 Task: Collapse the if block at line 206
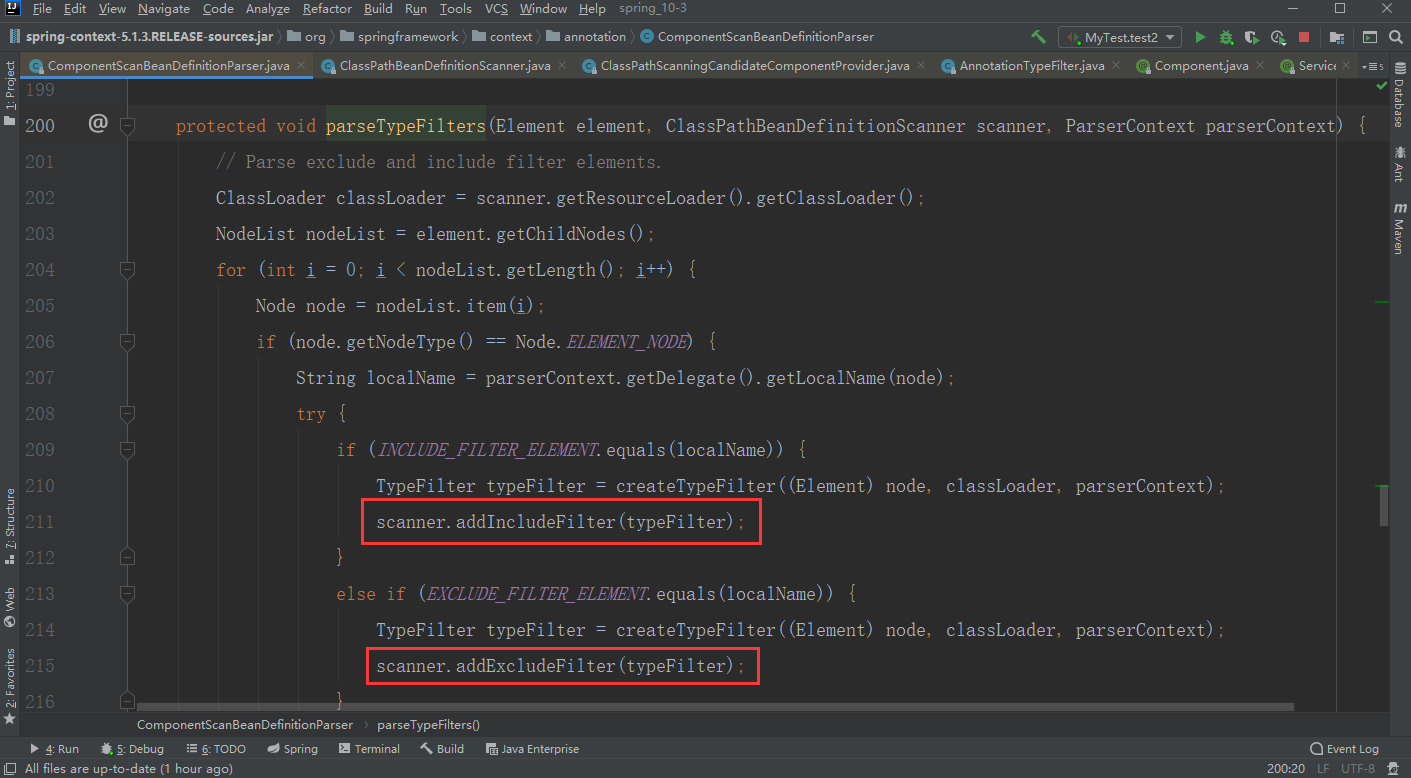127,341
